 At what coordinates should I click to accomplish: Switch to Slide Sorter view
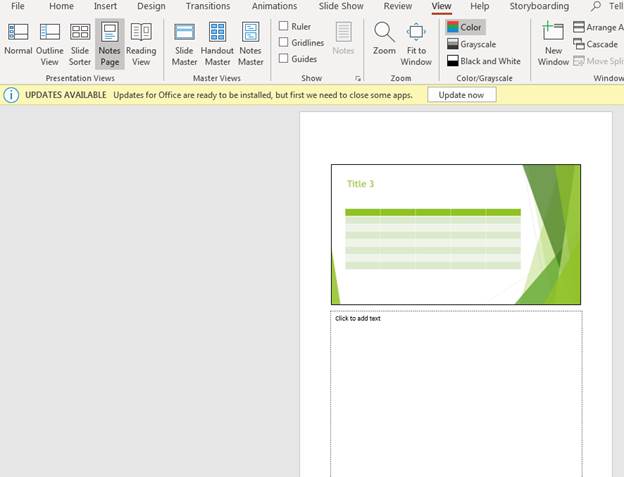pyautogui.click(x=80, y=45)
